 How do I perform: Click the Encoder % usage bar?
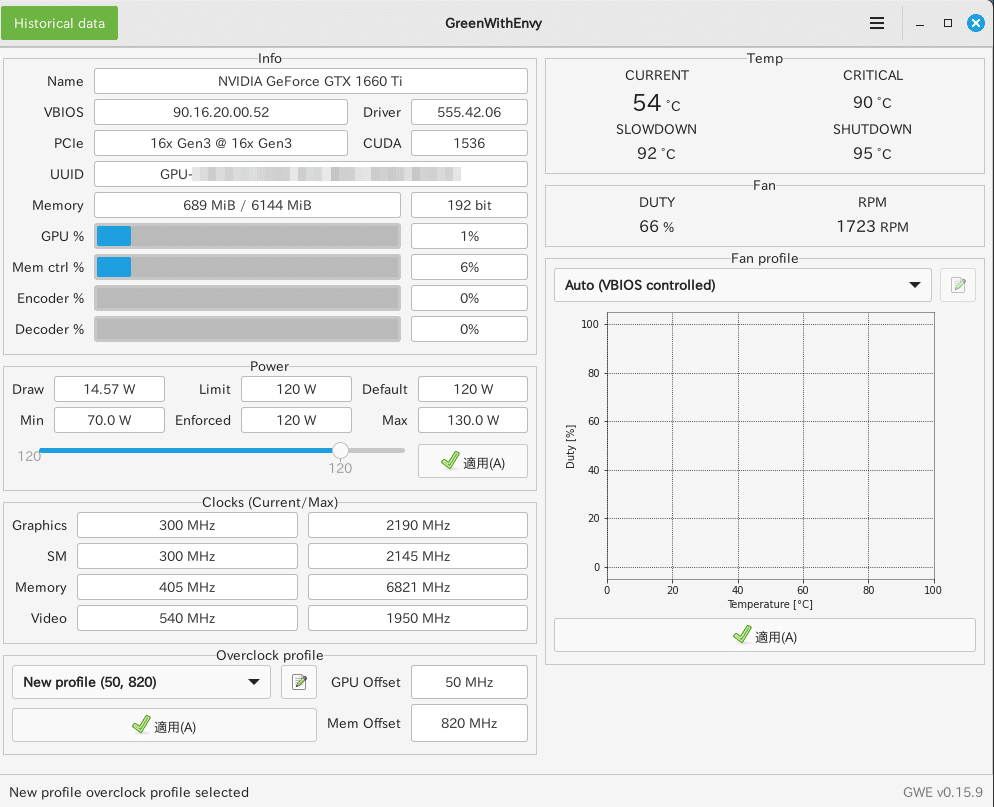[247, 299]
